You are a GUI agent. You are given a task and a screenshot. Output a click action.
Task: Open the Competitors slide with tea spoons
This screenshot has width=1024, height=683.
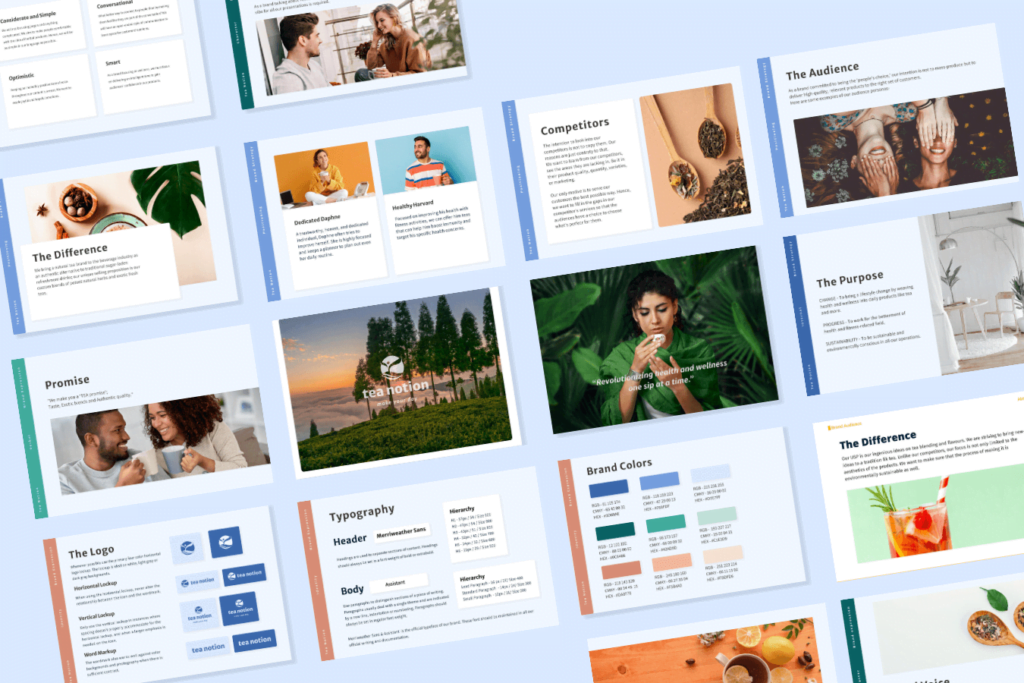[620, 165]
